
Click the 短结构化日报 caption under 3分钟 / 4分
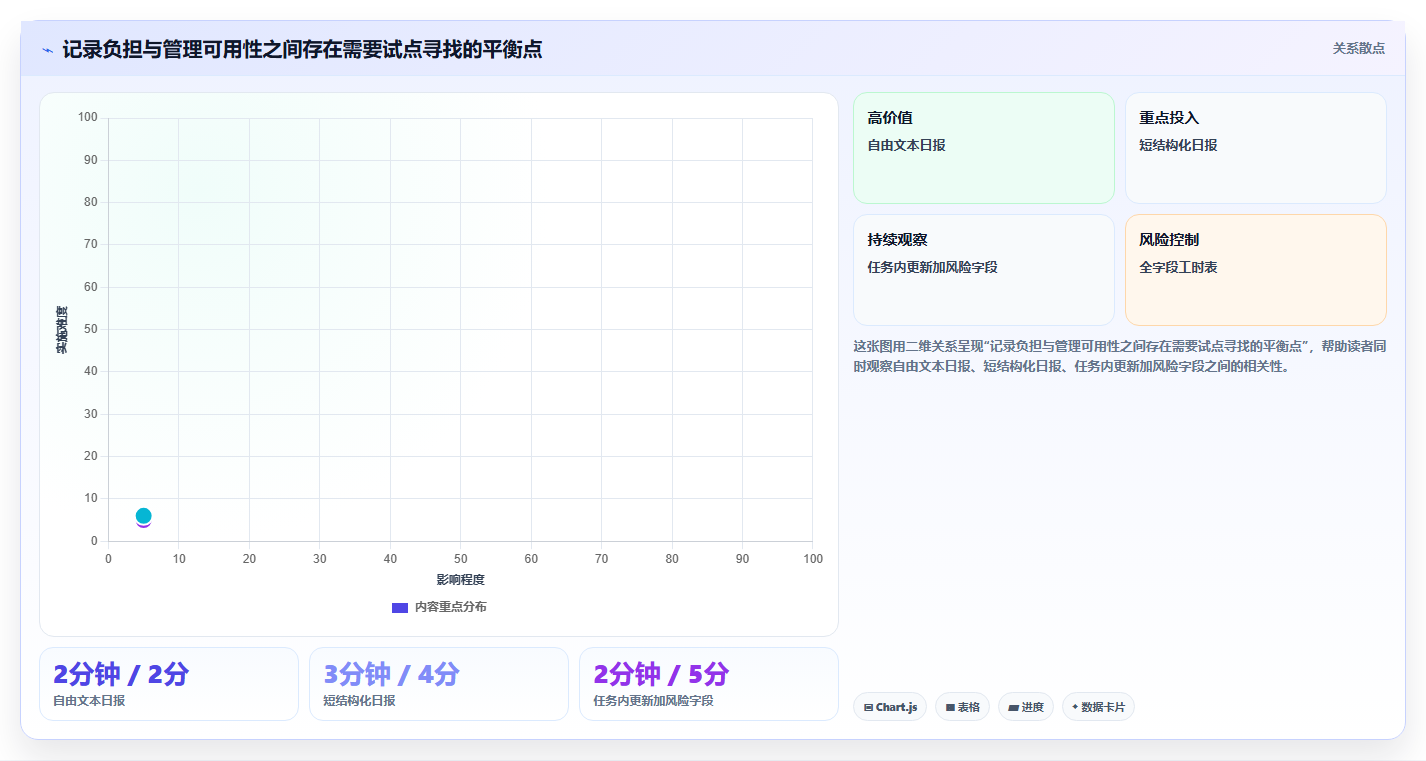[x=359, y=701]
